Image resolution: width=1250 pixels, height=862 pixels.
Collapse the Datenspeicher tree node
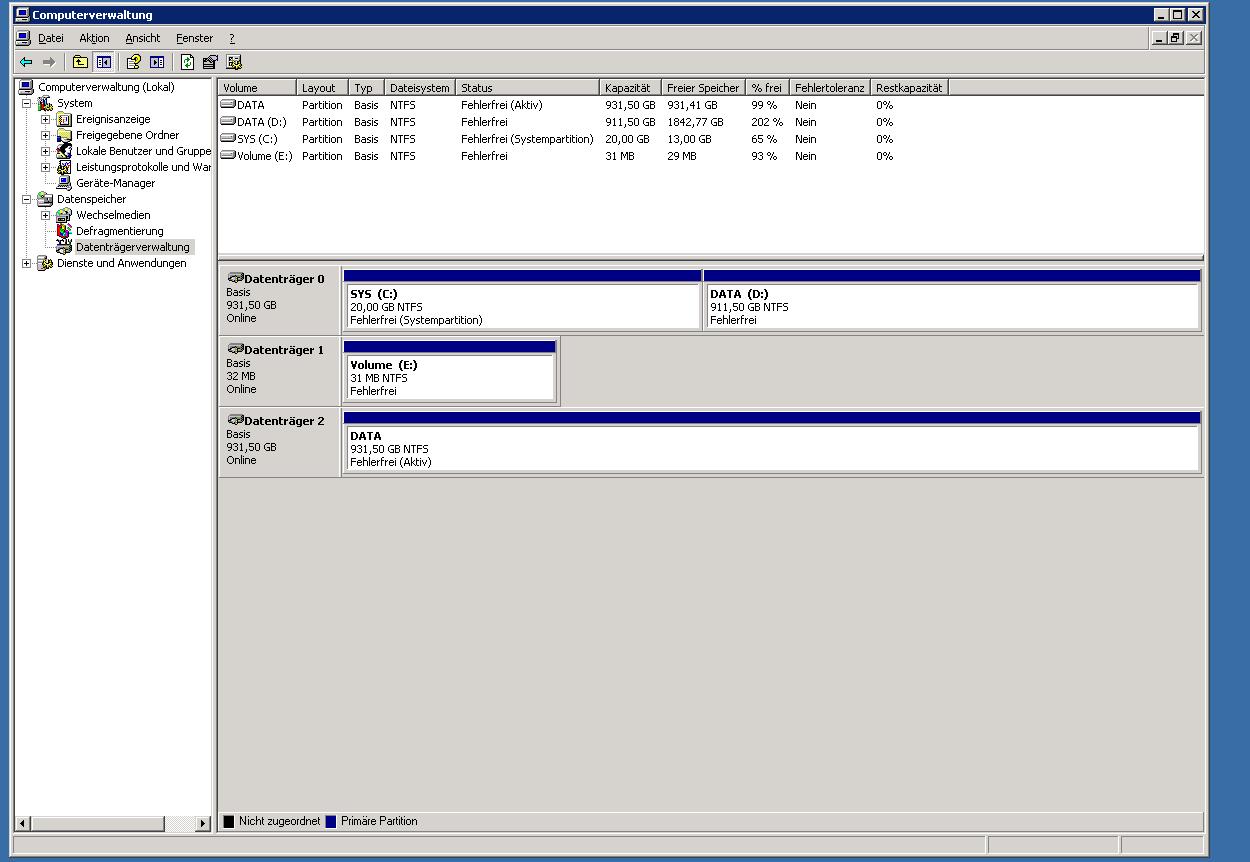pyautogui.click(x=27, y=199)
